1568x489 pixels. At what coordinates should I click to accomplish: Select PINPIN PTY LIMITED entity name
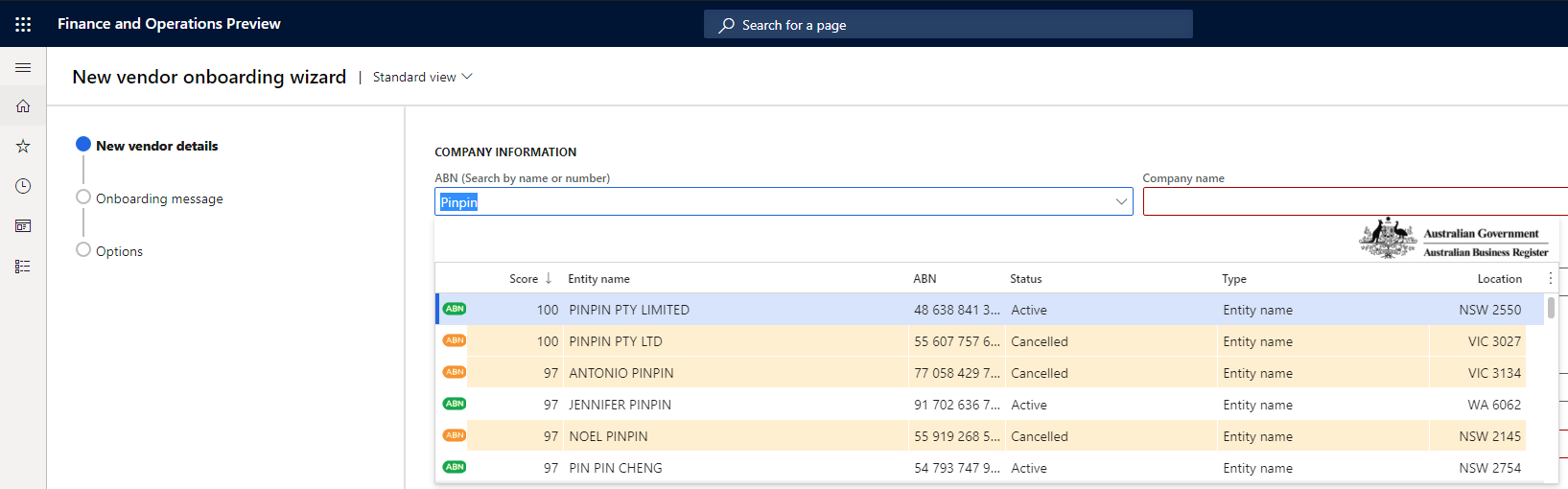(x=629, y=310)
